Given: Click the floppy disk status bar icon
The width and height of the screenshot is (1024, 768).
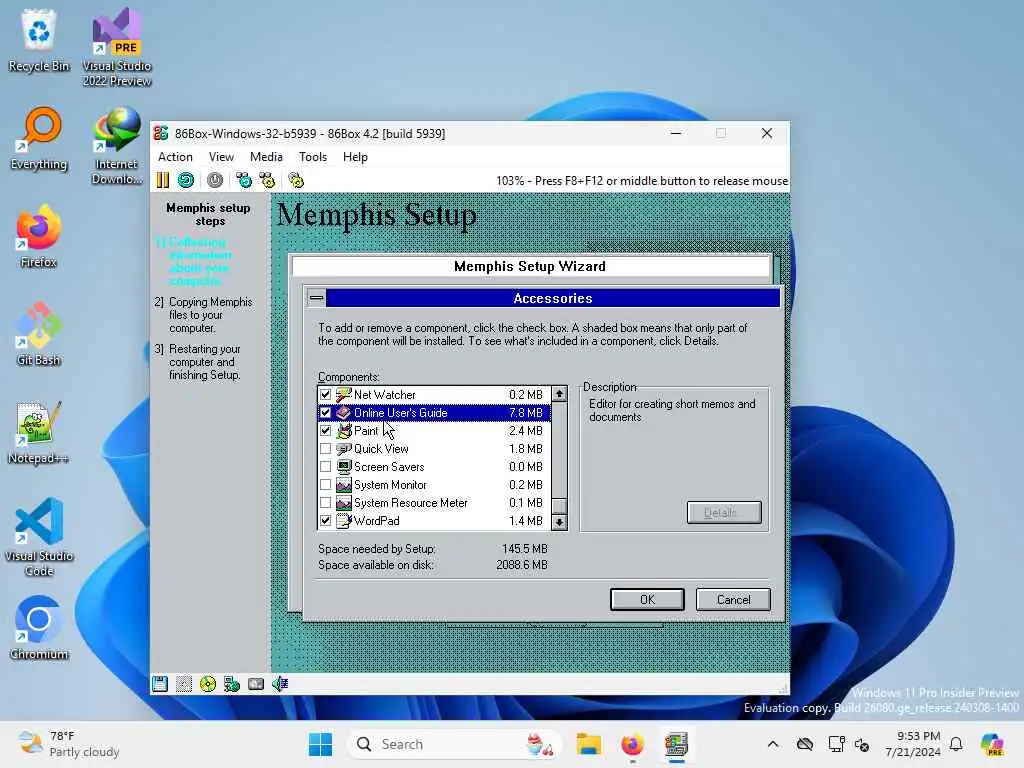Looking at the screenshot, I should point(160,684).
